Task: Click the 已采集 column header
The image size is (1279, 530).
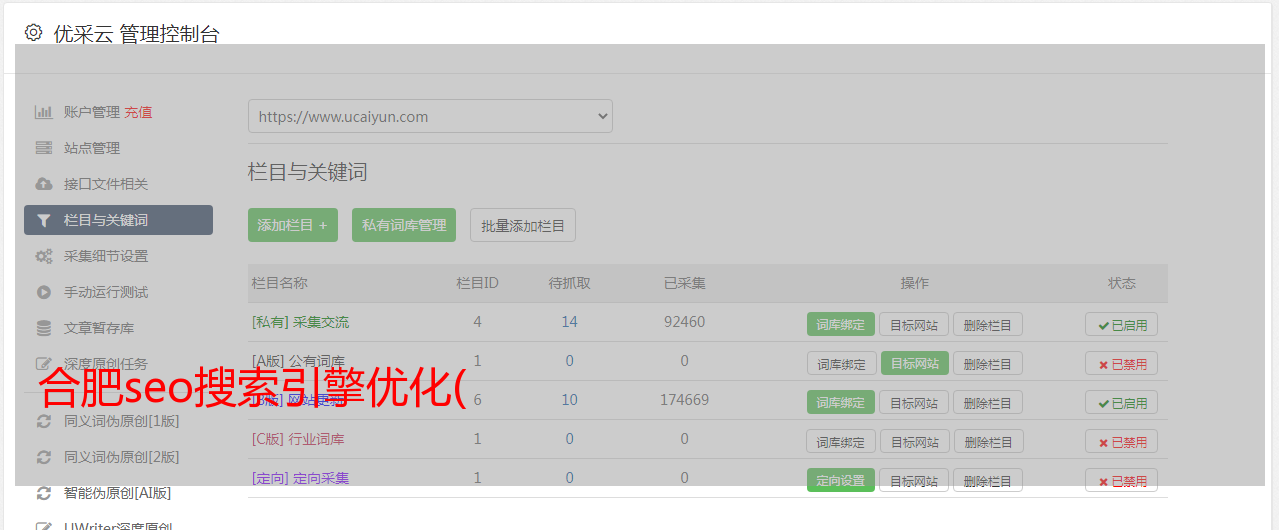Action: (684, 283)
